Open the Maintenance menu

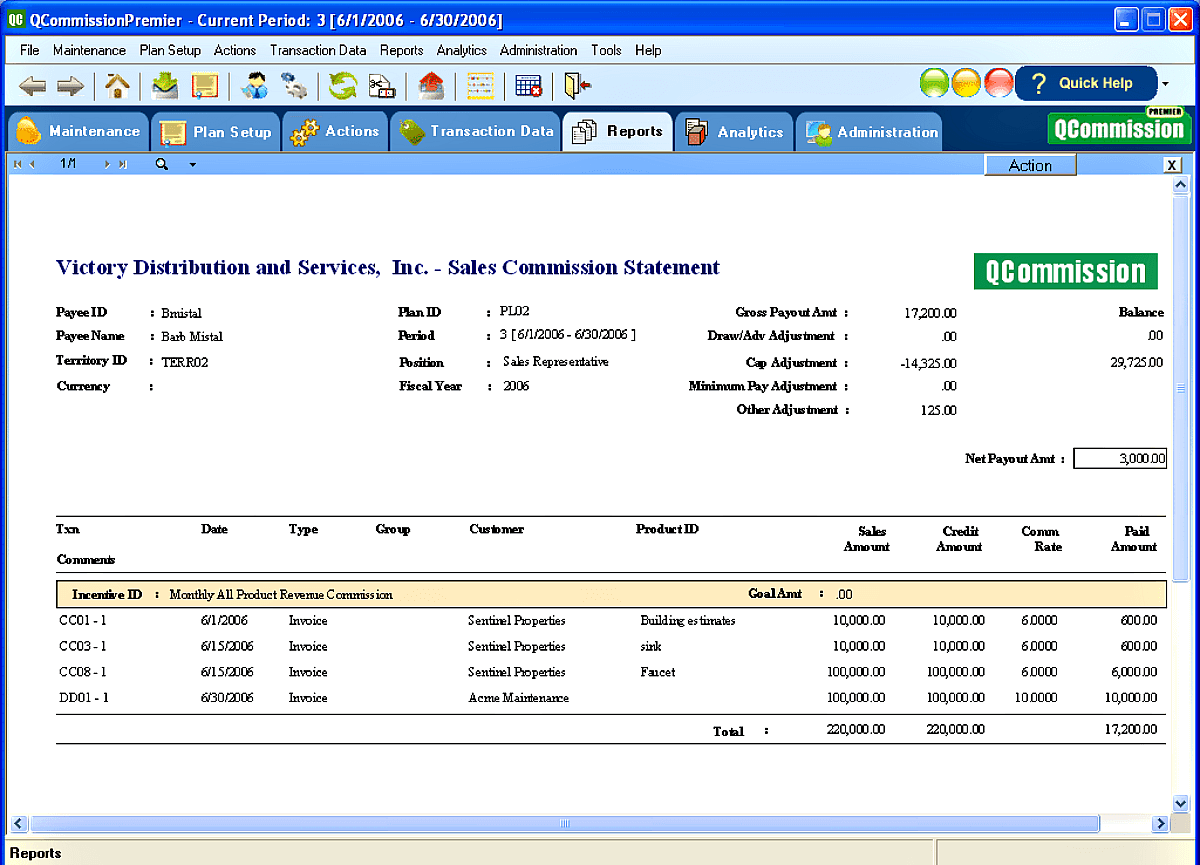(89, 50)
